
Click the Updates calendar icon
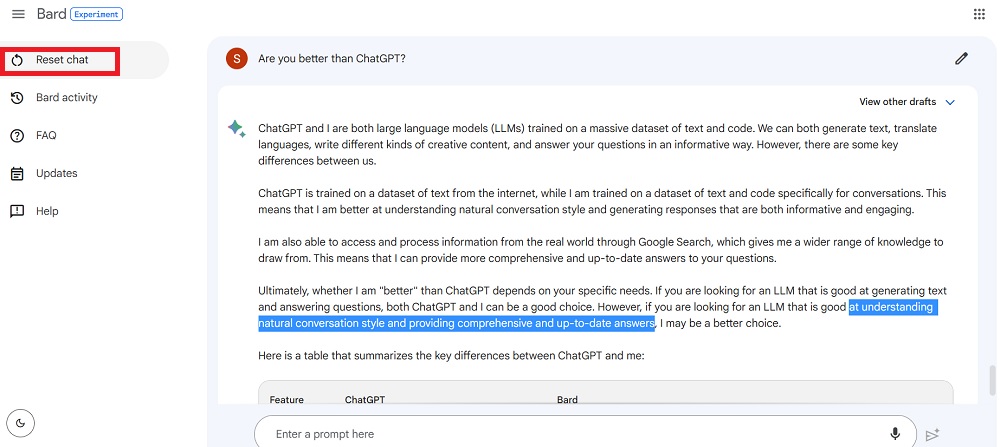[x=17, y=173]
